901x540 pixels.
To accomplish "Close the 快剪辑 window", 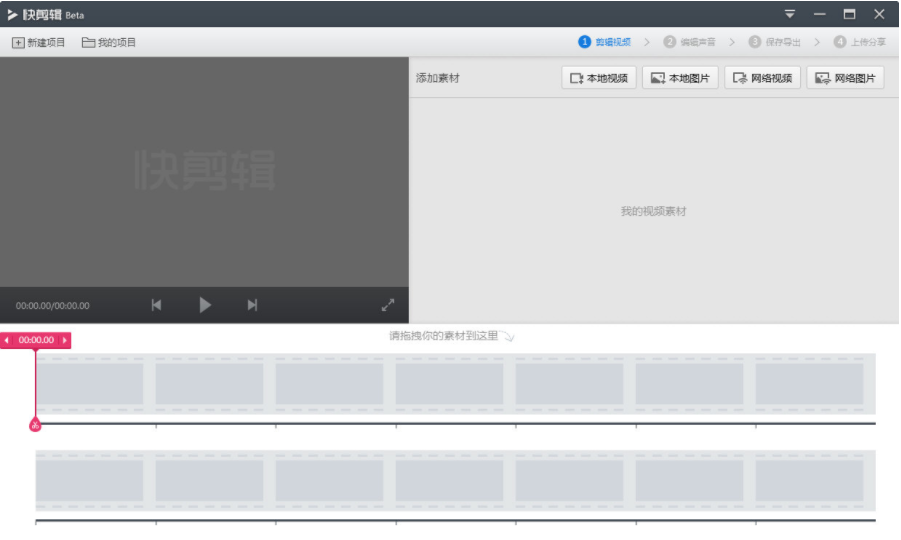I will coord(879,14).
